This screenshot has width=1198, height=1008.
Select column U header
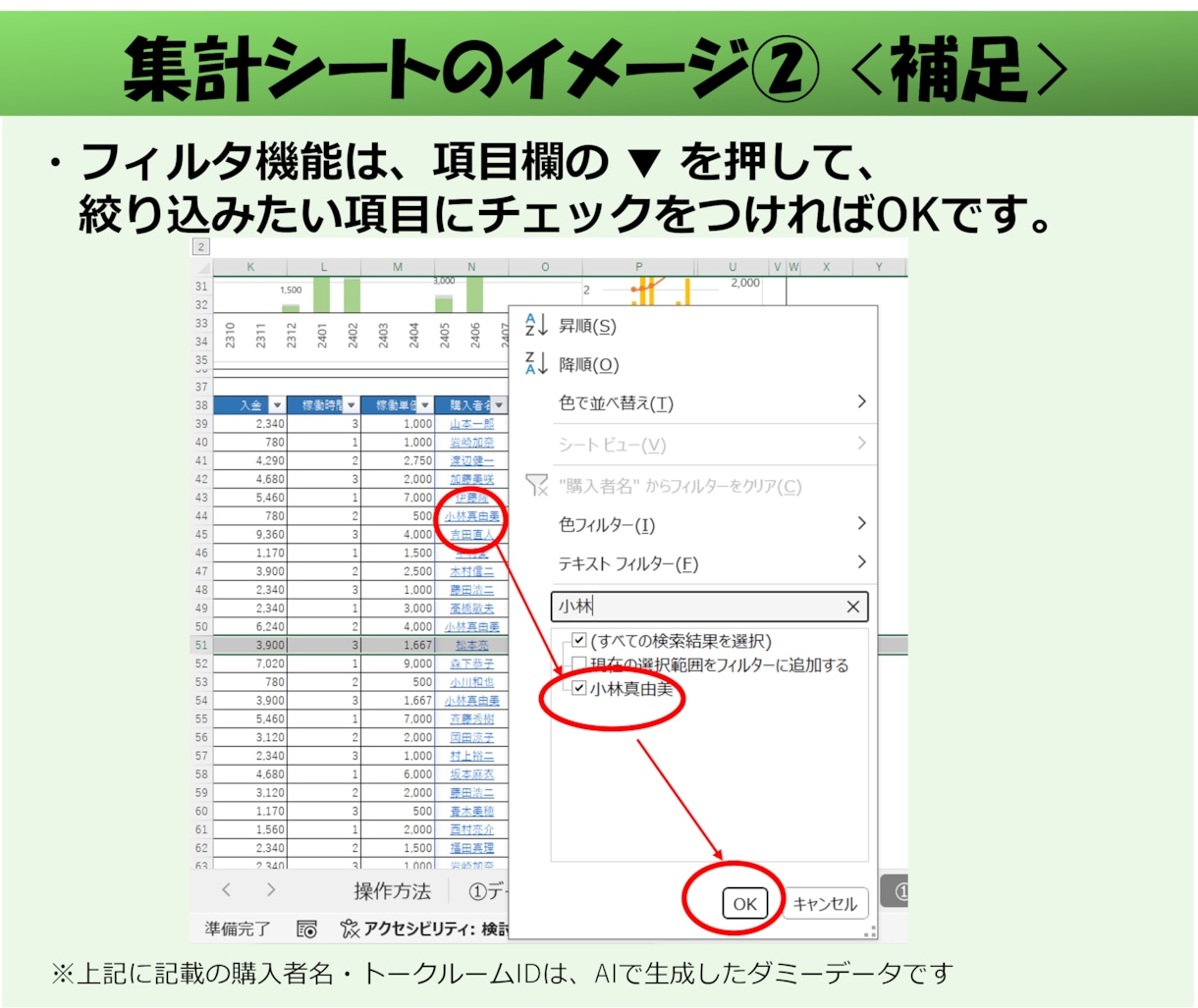click(733, 267)
